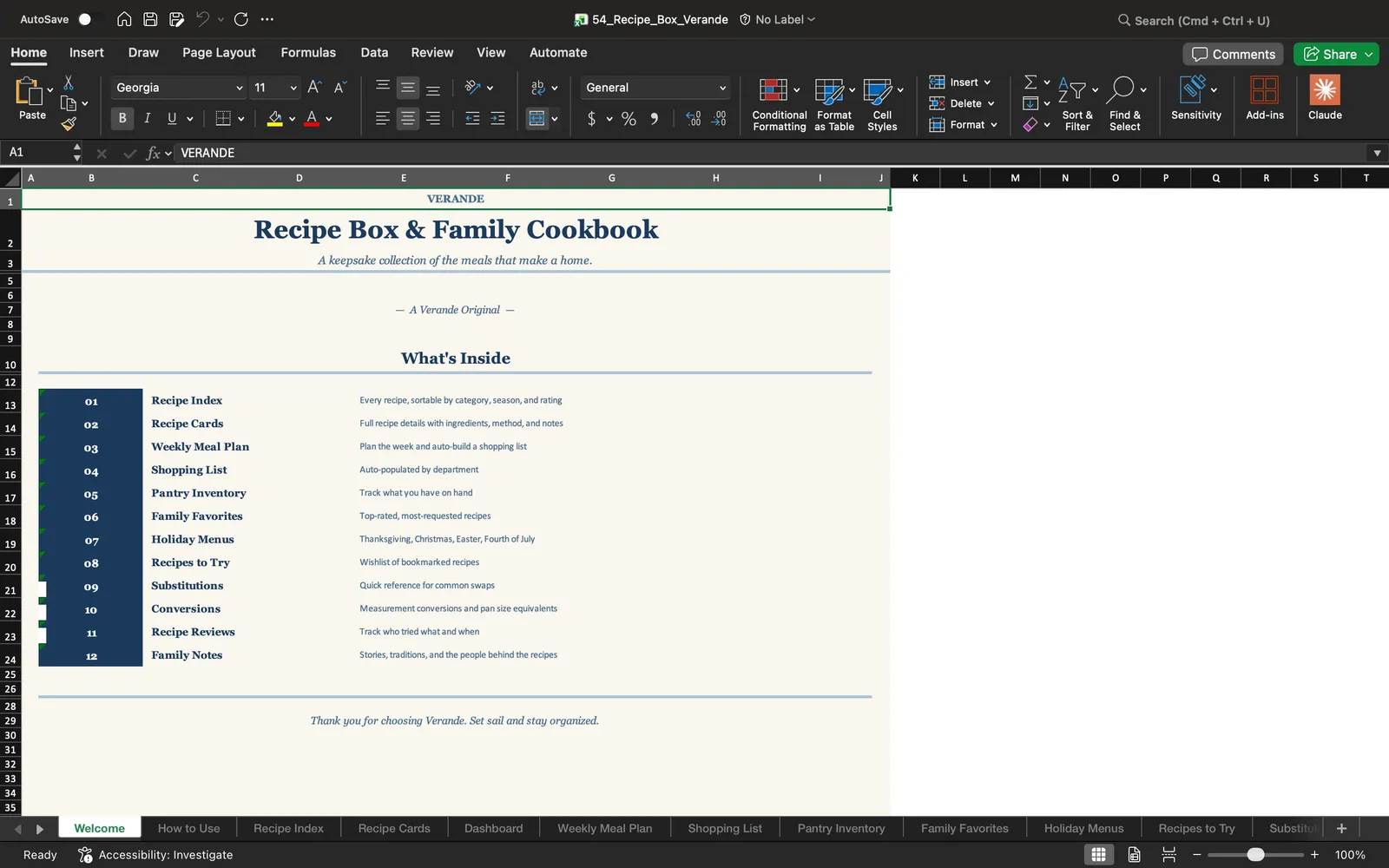Toggle Bold formatting button
Screen dimensions: 1389x868
122,118
